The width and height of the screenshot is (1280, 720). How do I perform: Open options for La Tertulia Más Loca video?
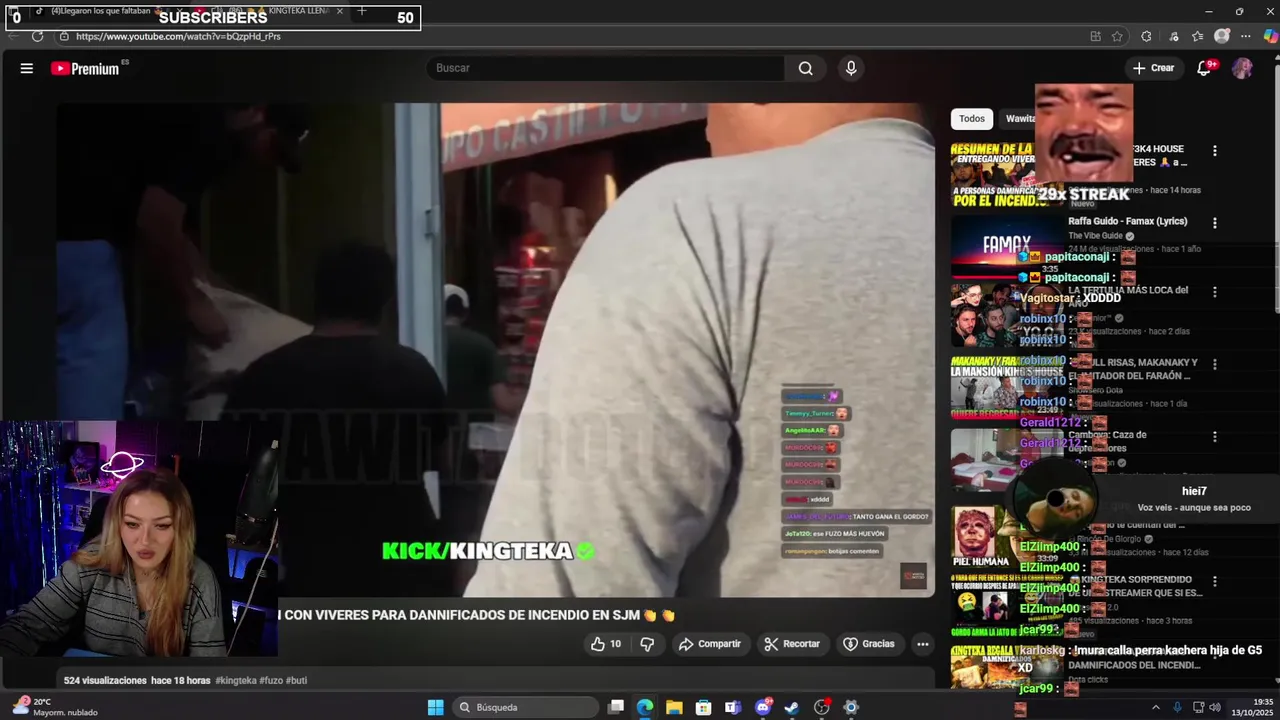pos(1215,292)
